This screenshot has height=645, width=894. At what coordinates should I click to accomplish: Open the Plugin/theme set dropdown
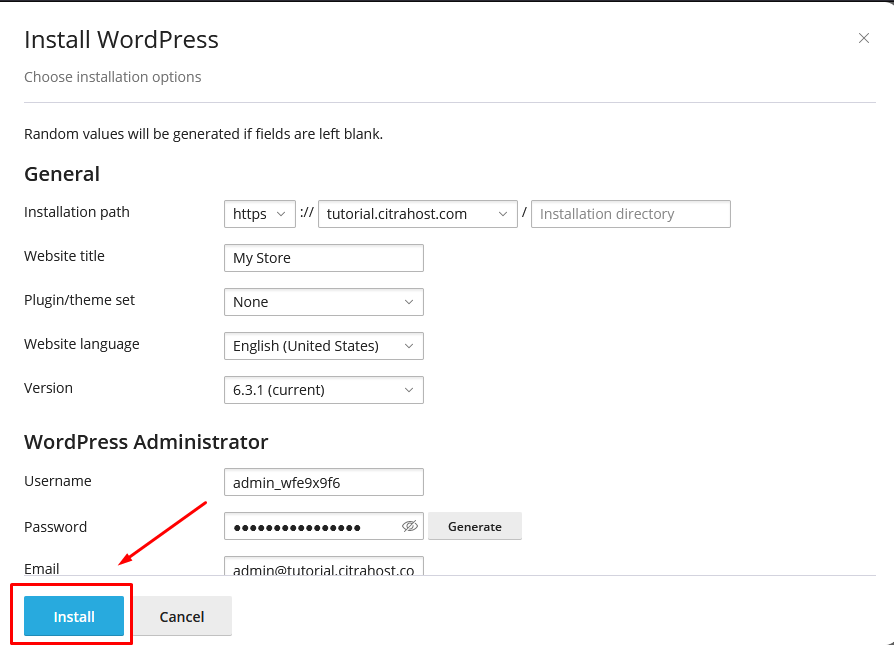(x=323, y=302)
